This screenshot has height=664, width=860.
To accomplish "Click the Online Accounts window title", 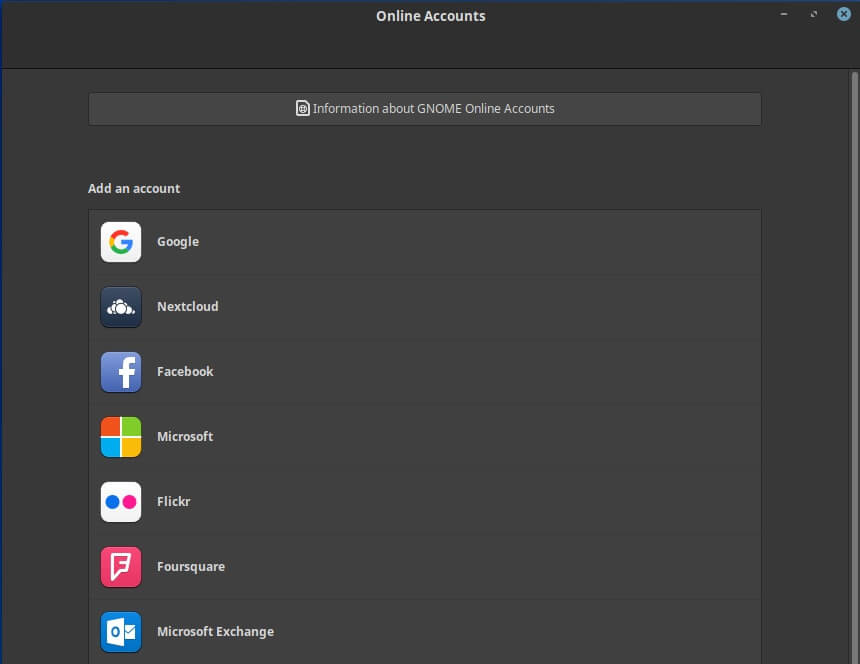I will tap(430, 16).
